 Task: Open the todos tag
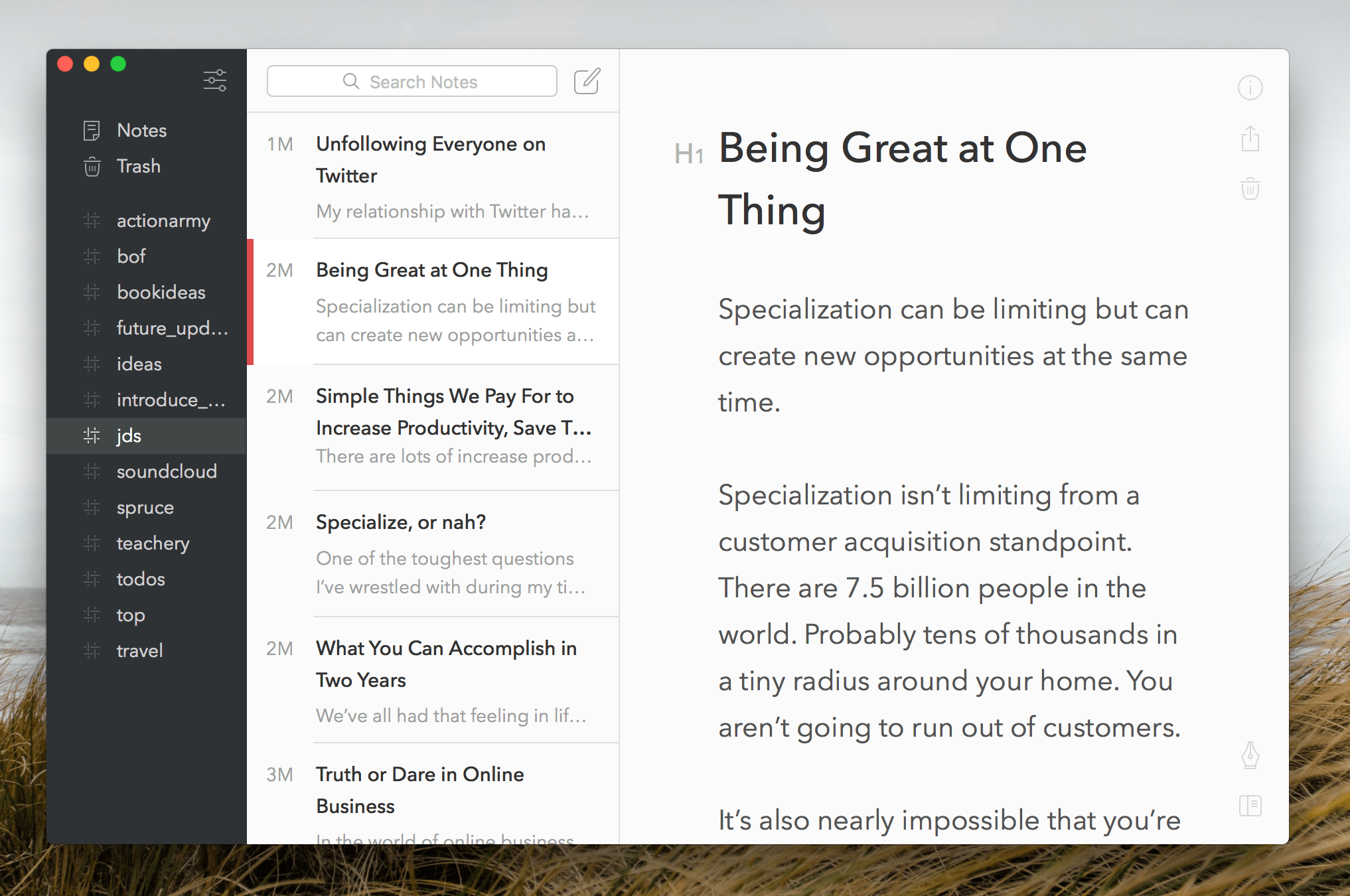(x=141, y=579)
